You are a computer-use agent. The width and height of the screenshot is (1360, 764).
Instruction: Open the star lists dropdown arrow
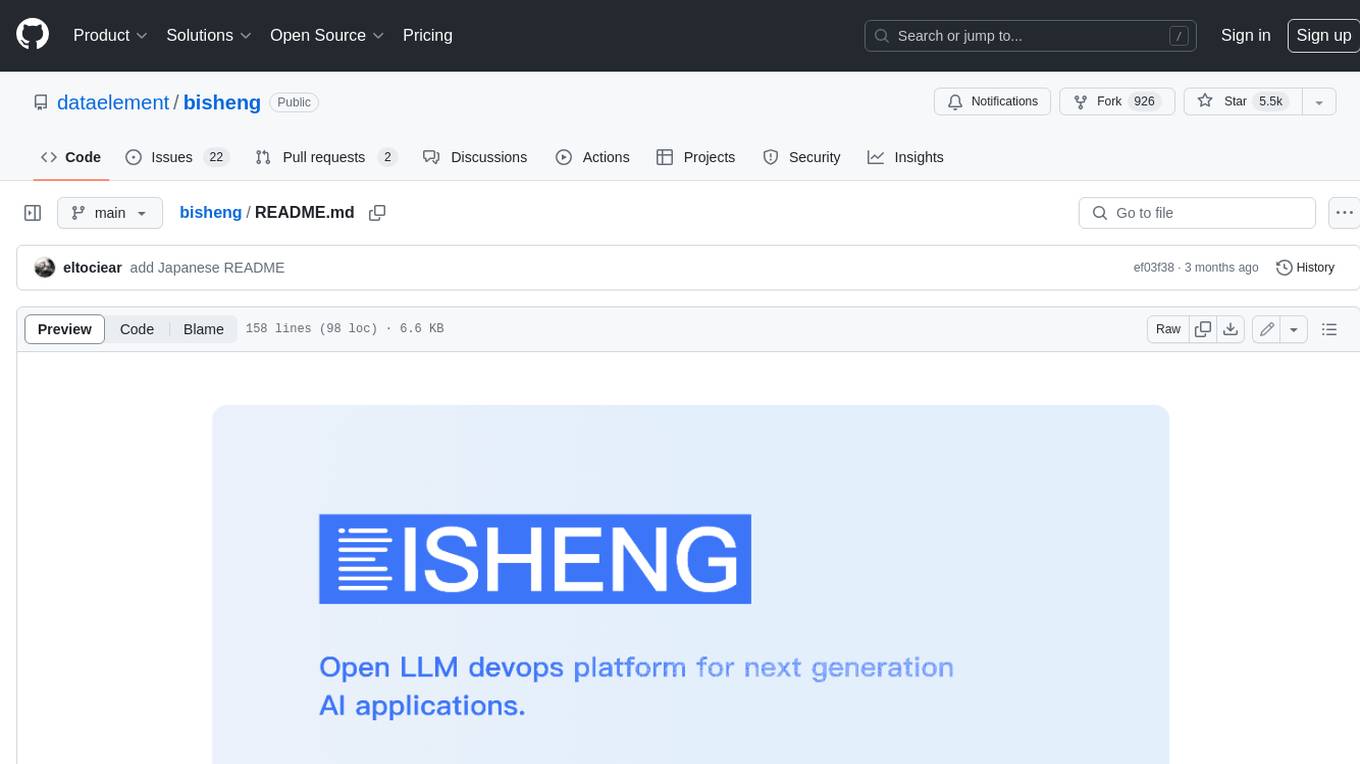(x=1319, y=101)
